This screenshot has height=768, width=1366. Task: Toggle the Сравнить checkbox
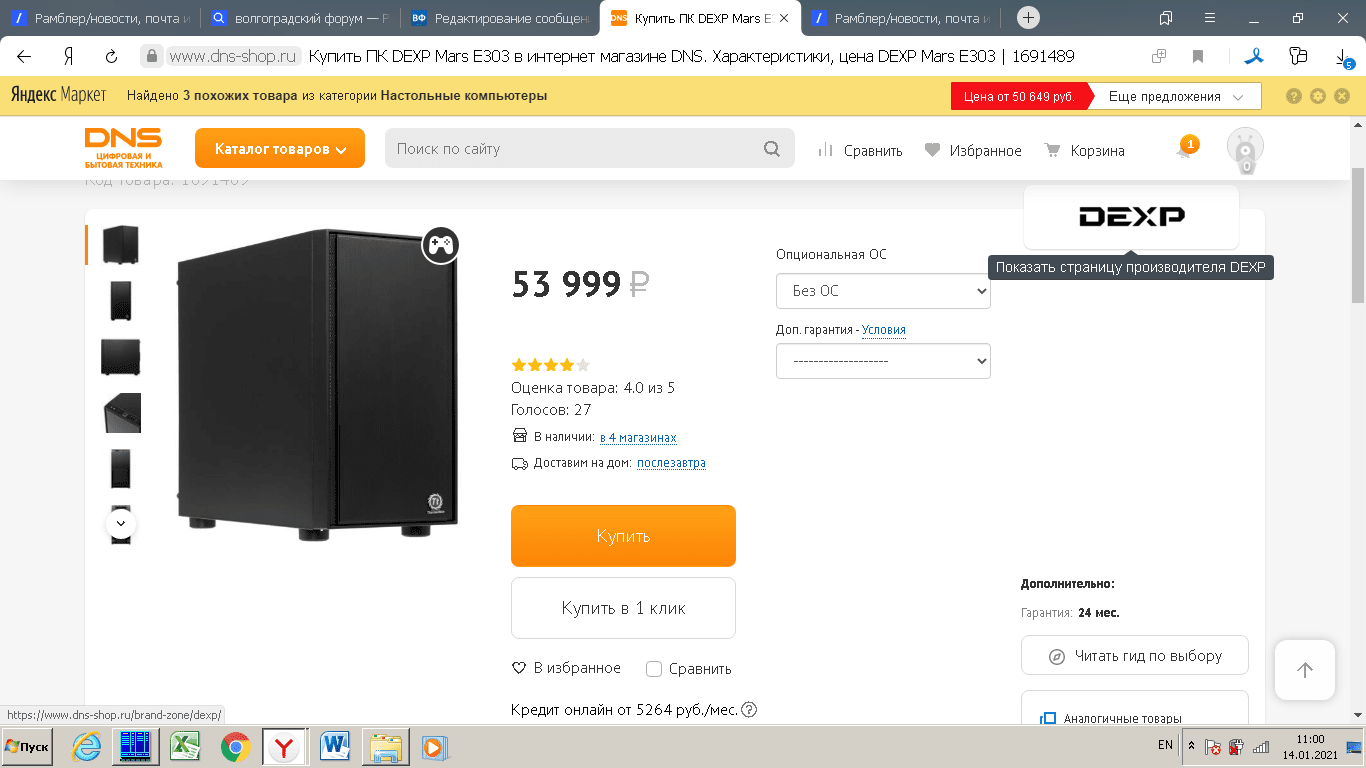[x=654, y=669]
